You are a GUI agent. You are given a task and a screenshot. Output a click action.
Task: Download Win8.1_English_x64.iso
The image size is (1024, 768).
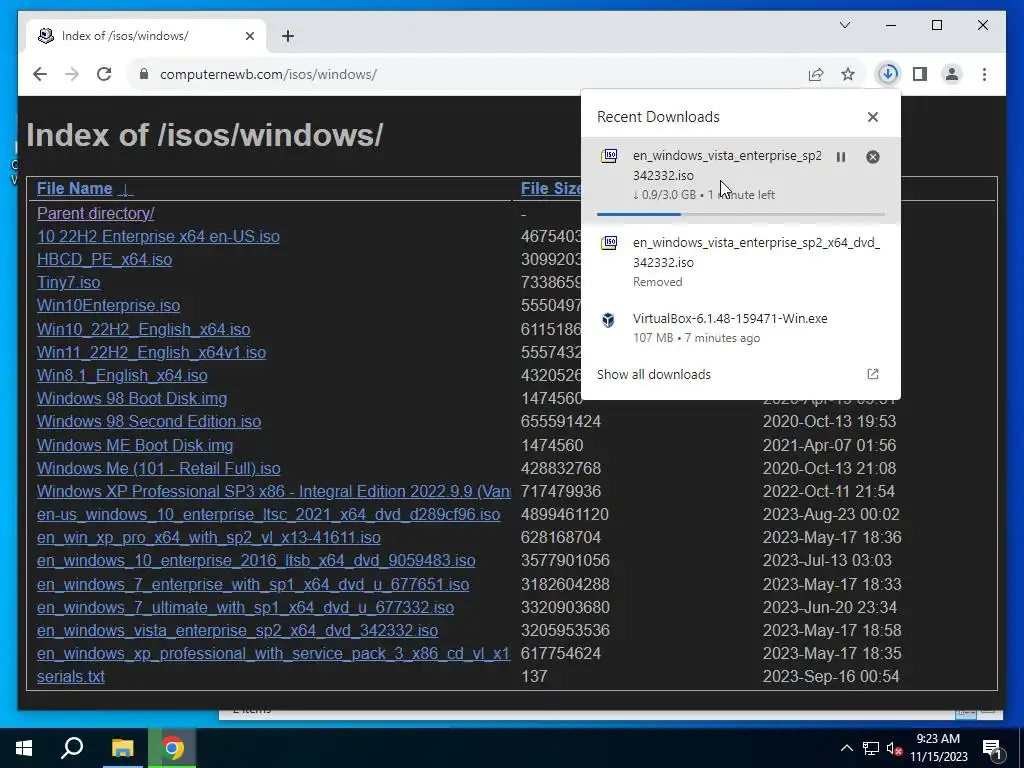[122, 376]
